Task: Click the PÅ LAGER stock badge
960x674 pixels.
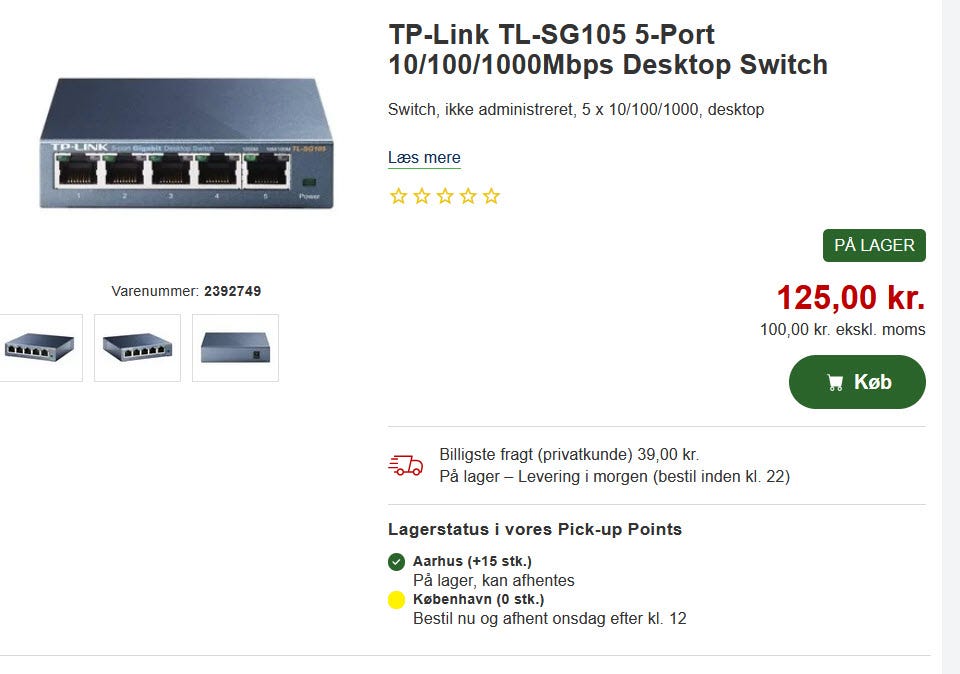Action: click(x=874, y=246)
